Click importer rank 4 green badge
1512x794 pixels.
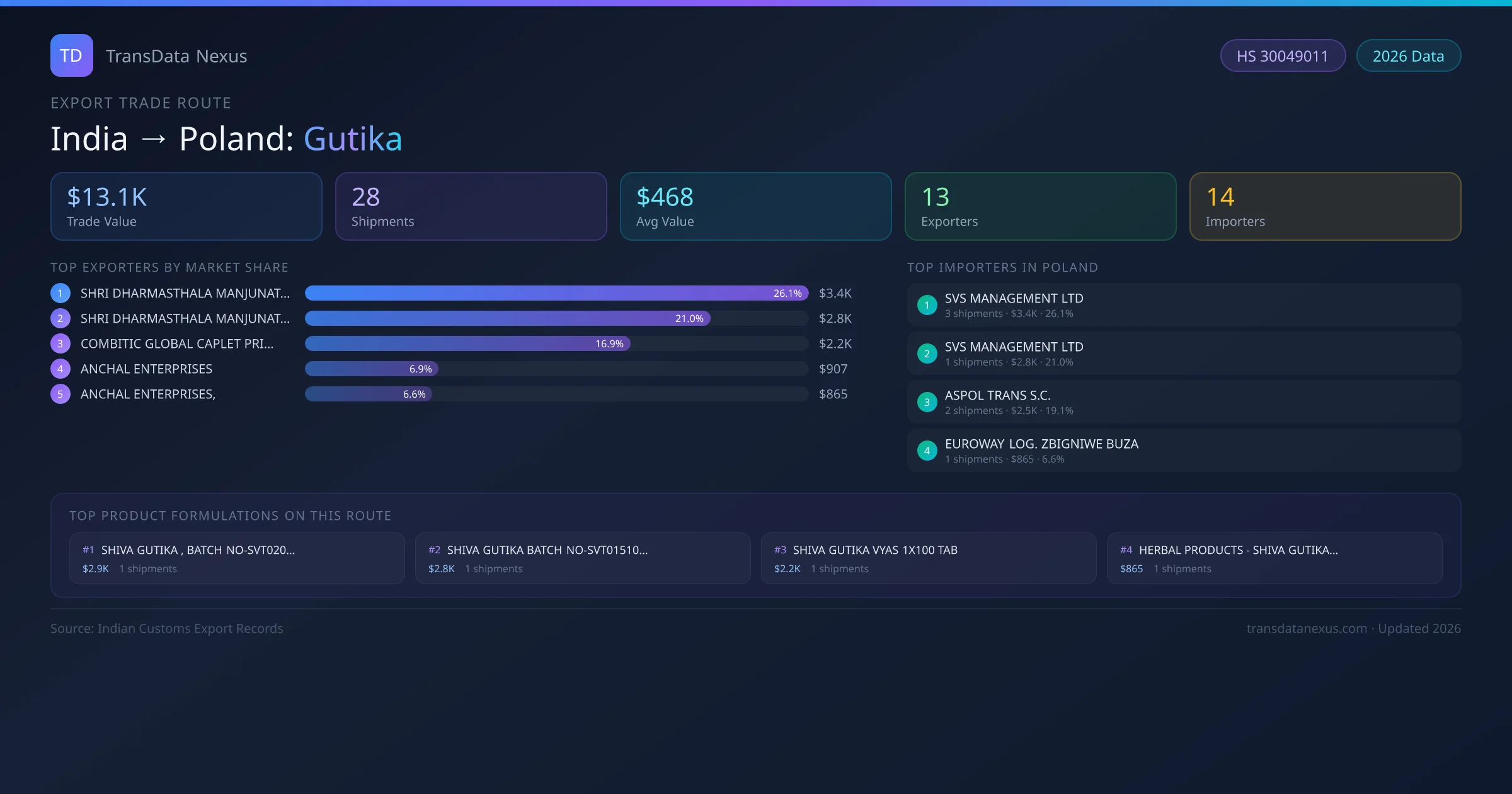click(927, 451)
